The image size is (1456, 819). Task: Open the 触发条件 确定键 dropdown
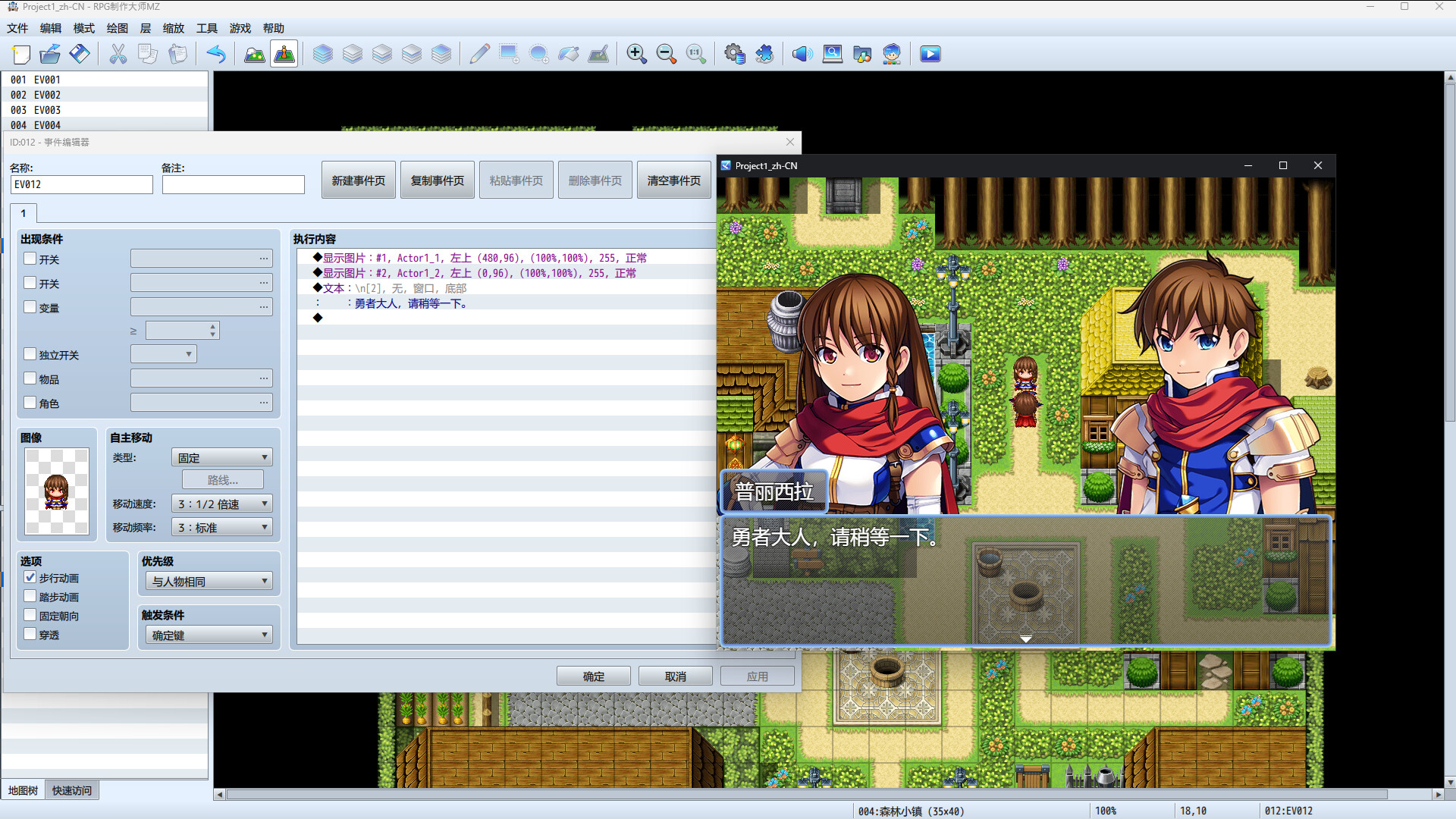209,635
